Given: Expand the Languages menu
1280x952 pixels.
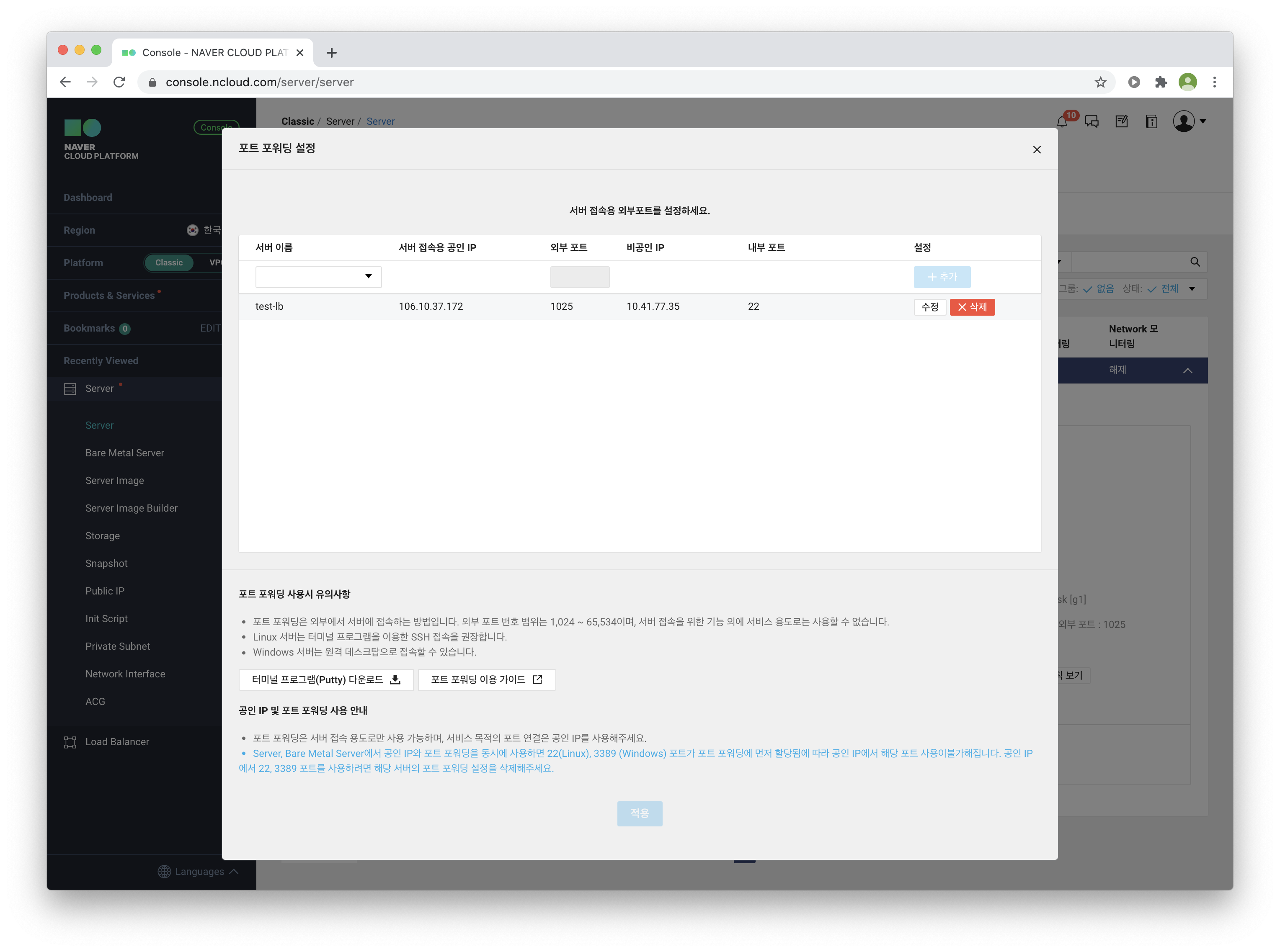Looking at the screenshot, I should coord(199,871).
